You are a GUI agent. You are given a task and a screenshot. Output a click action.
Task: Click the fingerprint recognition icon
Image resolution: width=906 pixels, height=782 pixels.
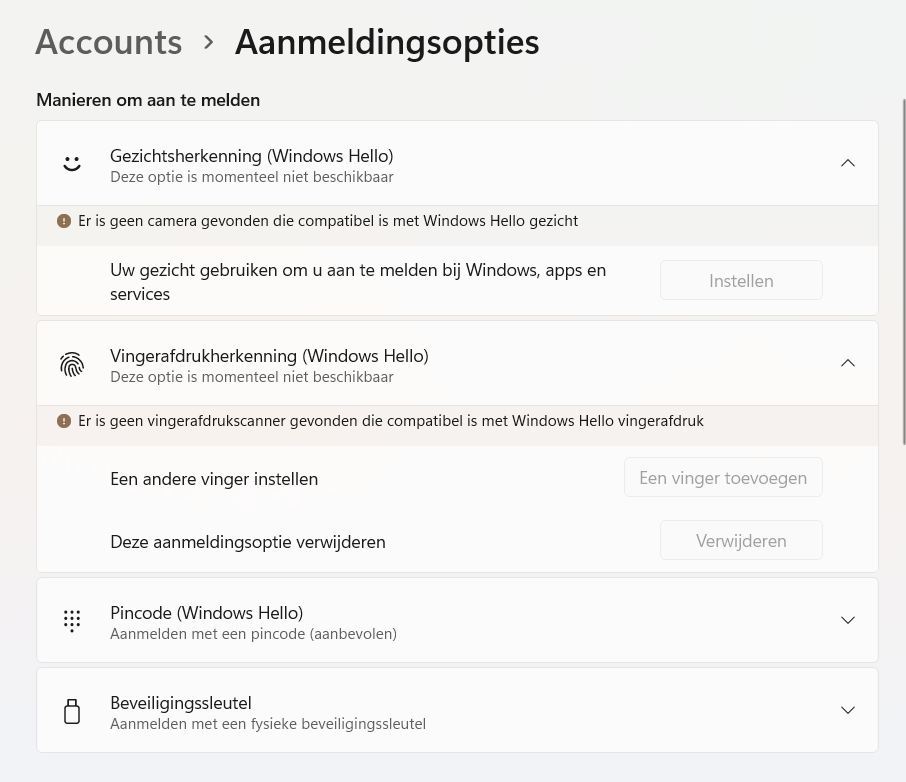tap(72, 365)
